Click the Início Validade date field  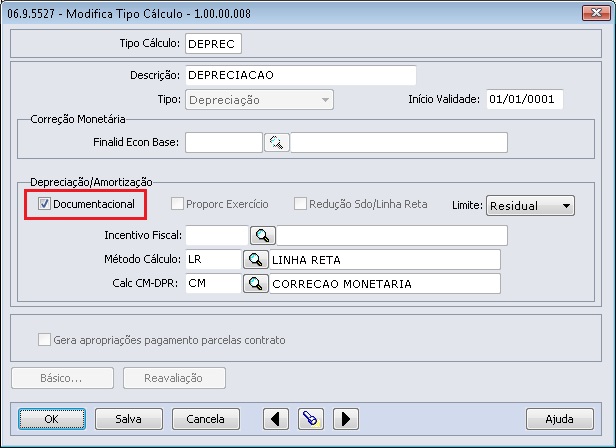(525, 99)
